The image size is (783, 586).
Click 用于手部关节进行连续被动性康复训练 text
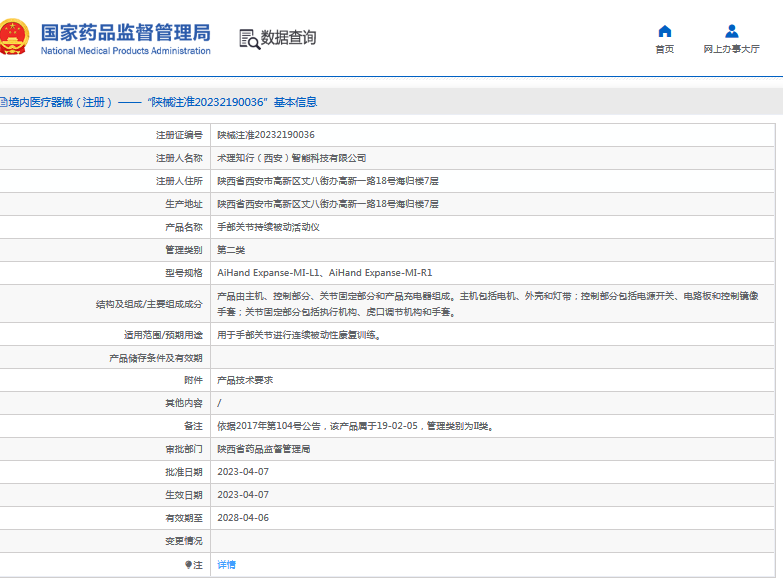pos(297,335)
